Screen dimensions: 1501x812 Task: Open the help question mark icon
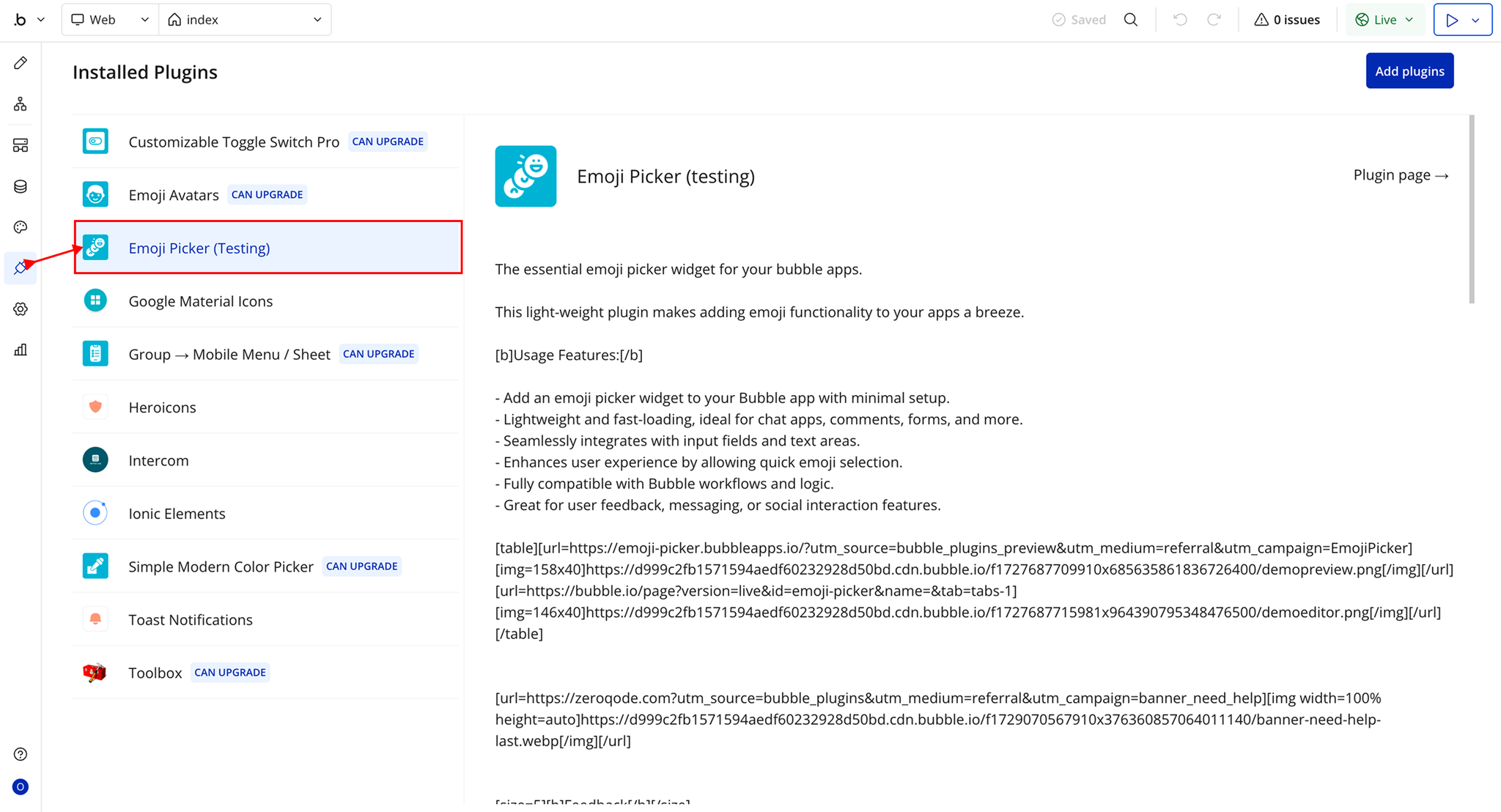coord(21,754)
